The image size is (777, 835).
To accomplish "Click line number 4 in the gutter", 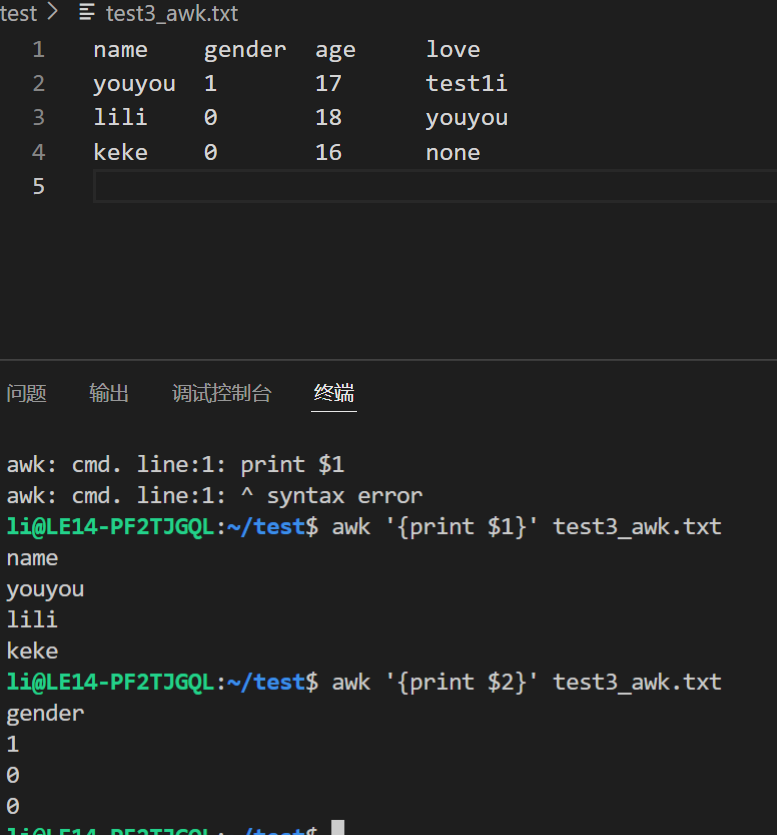I will [38, 152].
